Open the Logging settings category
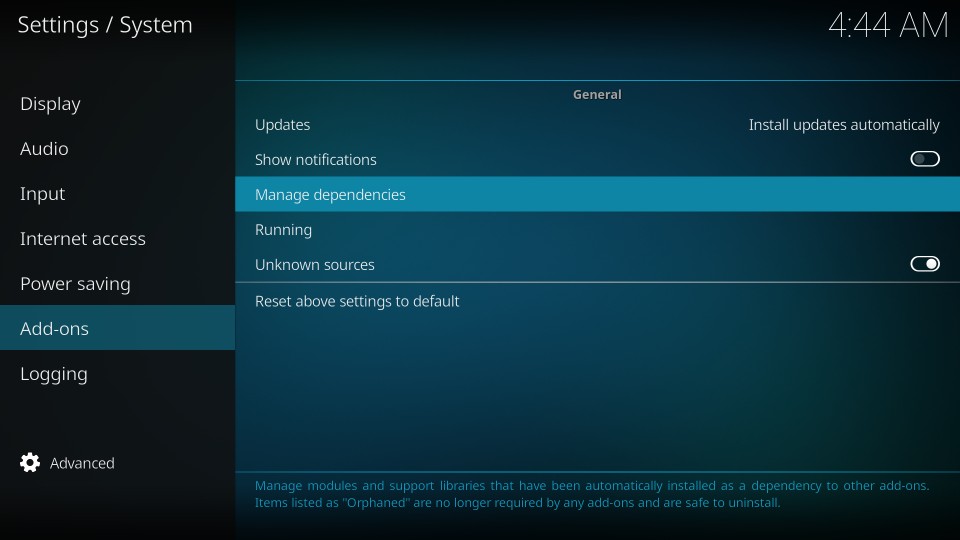The height and width of the screenshot is (540, 960). 118,373
